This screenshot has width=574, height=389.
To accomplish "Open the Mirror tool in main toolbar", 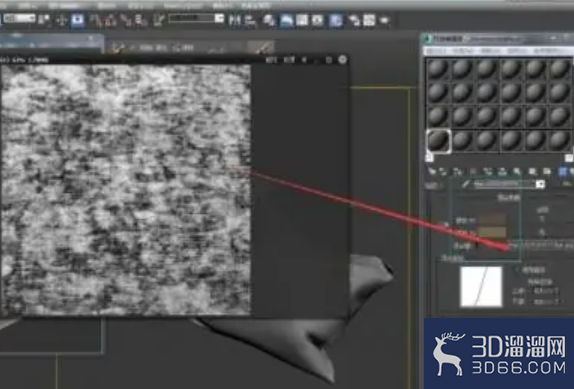I will [234, 20].
